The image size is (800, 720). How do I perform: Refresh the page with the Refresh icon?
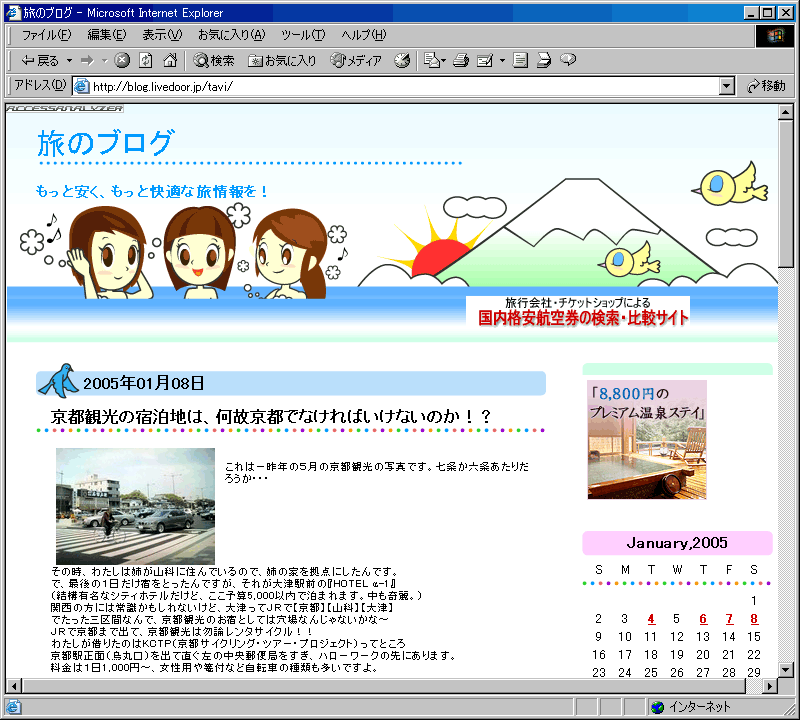point(146,61)
